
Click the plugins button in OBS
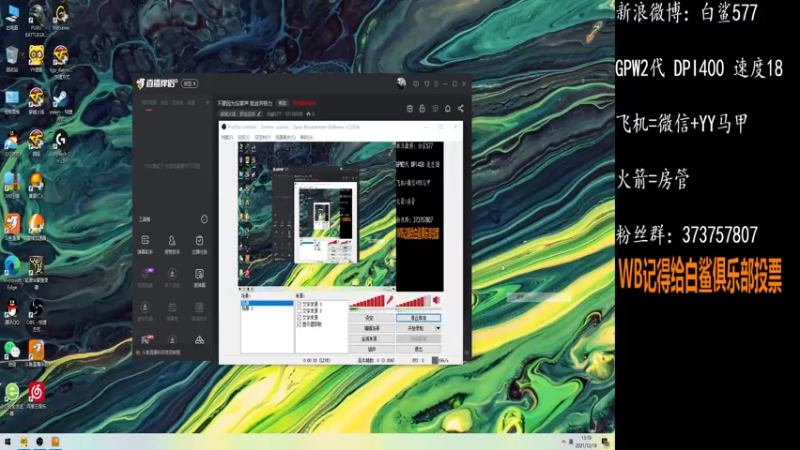pyautogui.click(x=371, y=349)
